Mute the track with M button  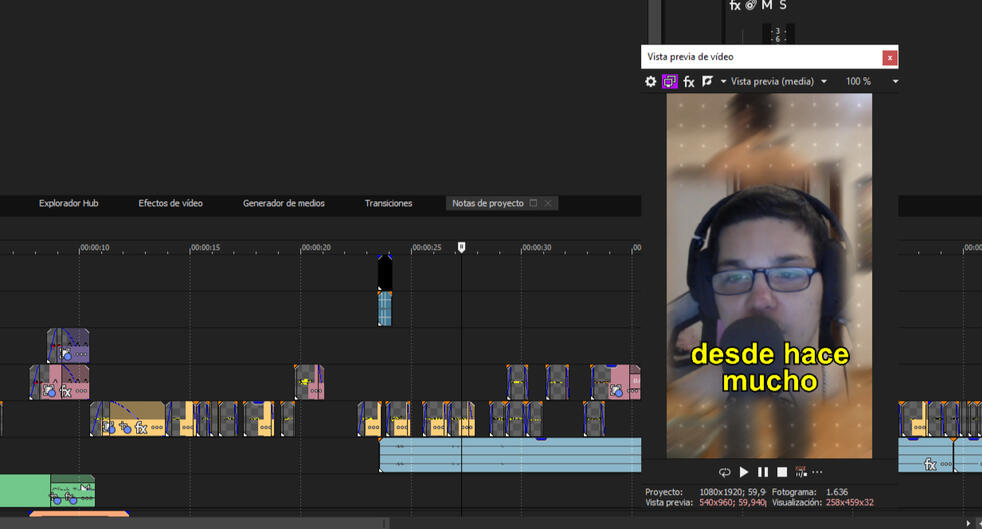click(x=767, y=6)
